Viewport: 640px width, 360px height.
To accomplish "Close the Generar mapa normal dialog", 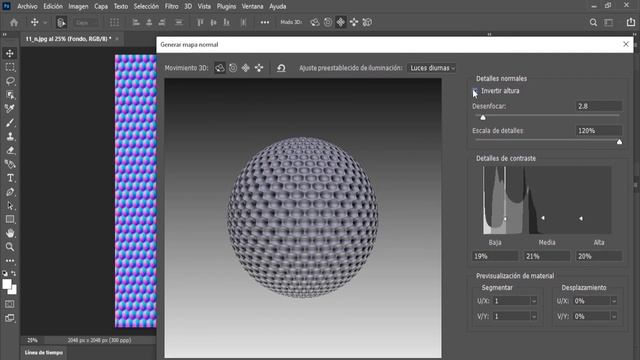I will (626, 44).
